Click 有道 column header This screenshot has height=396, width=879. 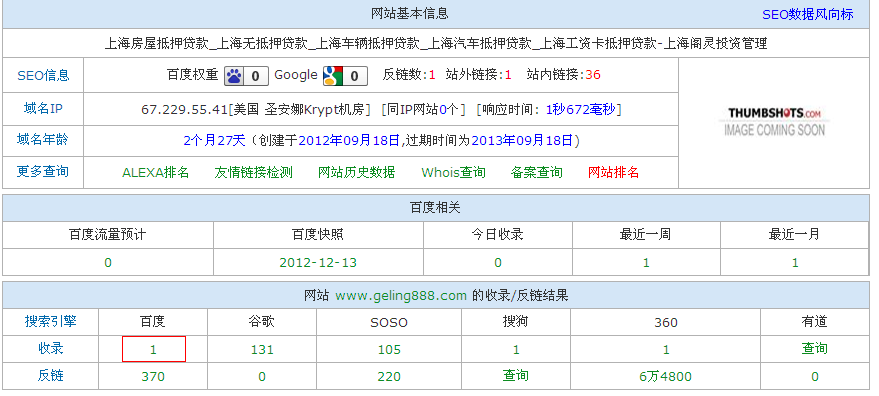click(815, 321)
